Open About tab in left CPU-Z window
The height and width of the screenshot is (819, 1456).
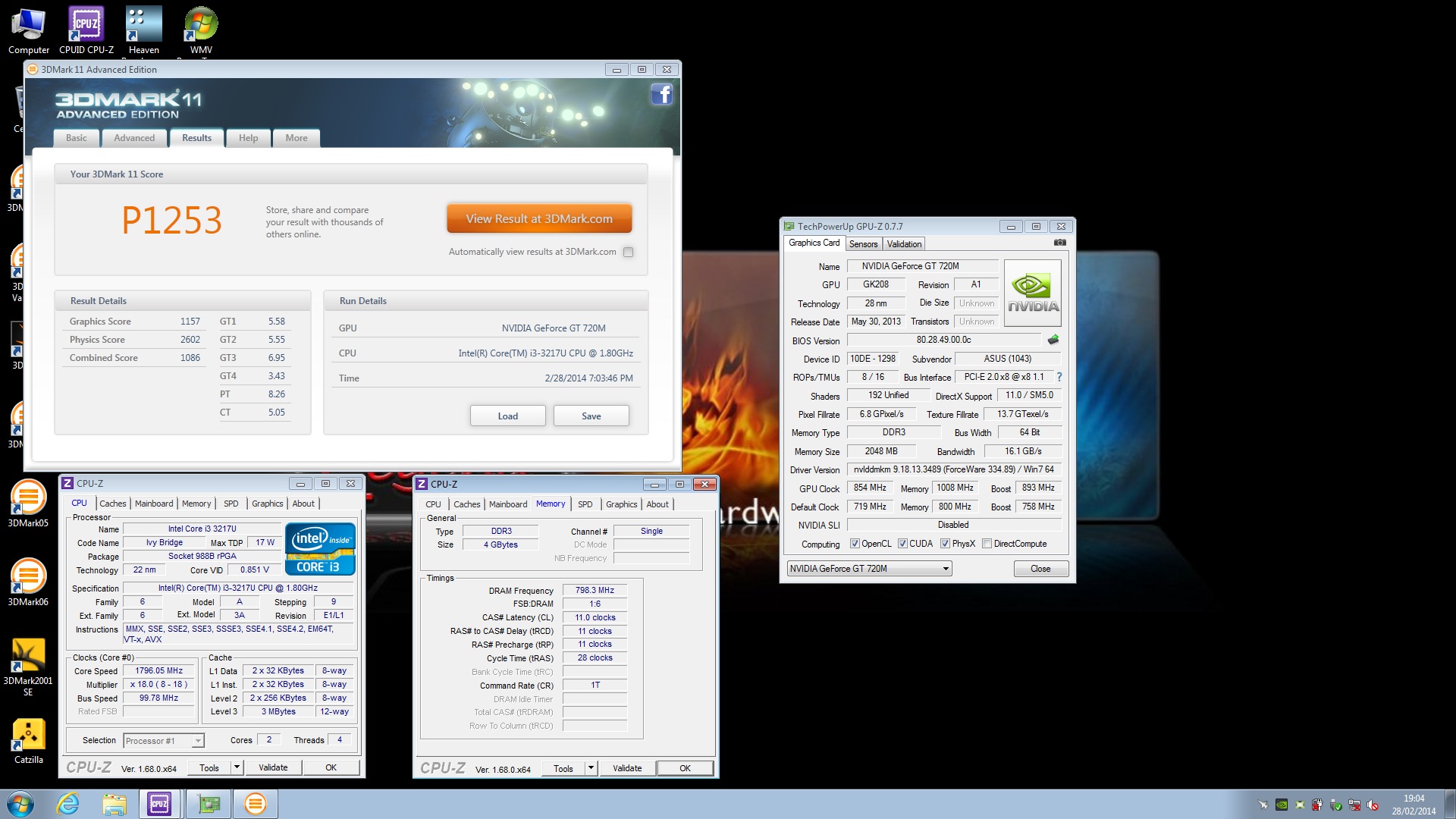tap(303, 504)
